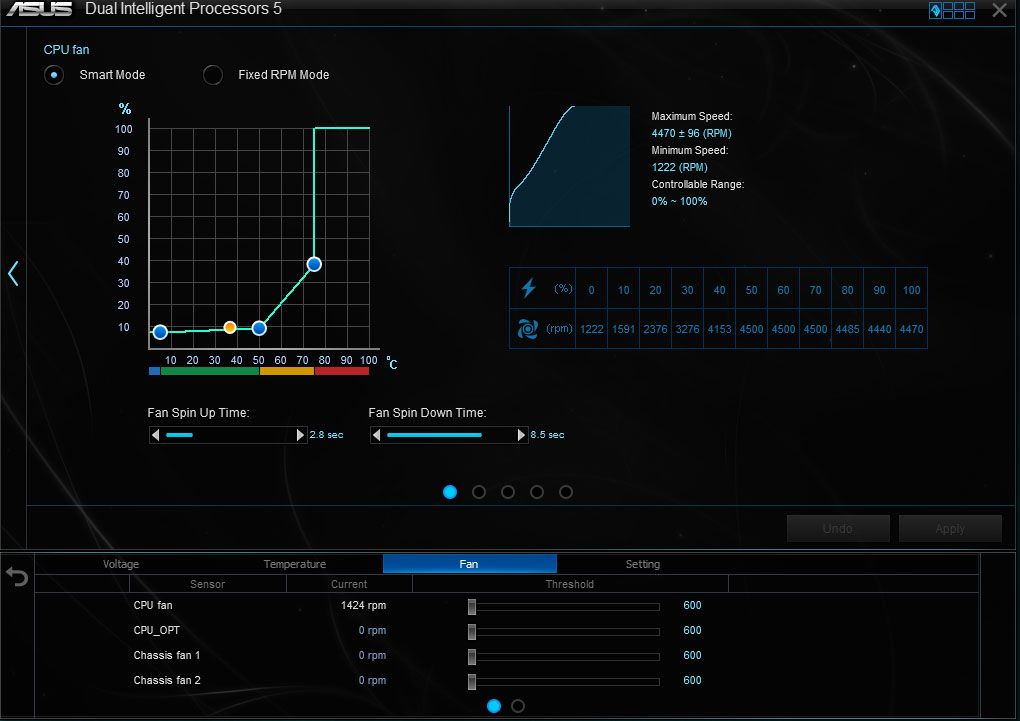Select the orange point on fan curve

tap(230, 327)
